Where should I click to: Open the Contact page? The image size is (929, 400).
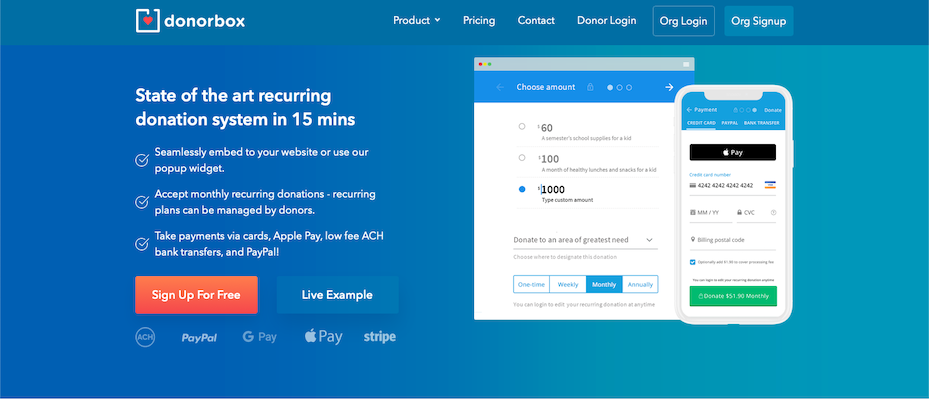[x=536, y=20]
